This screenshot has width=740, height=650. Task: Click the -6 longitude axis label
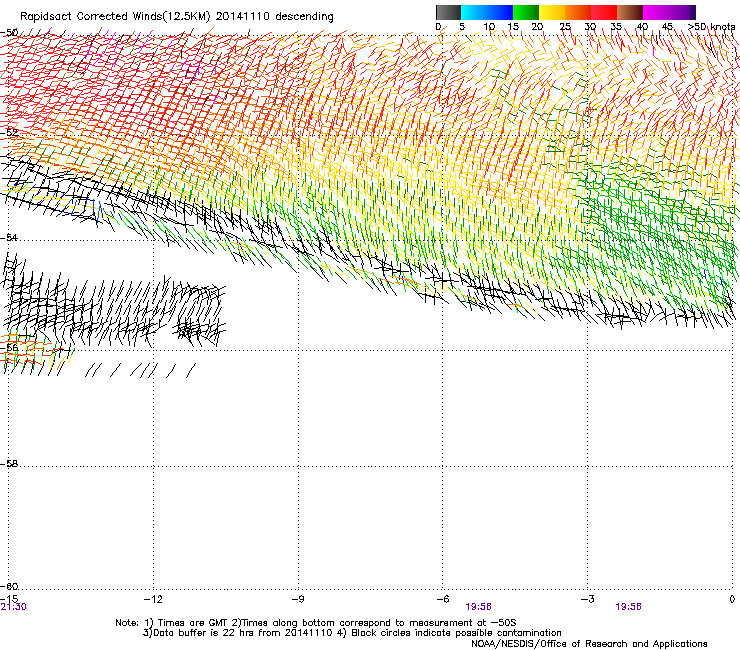[443, 599]
